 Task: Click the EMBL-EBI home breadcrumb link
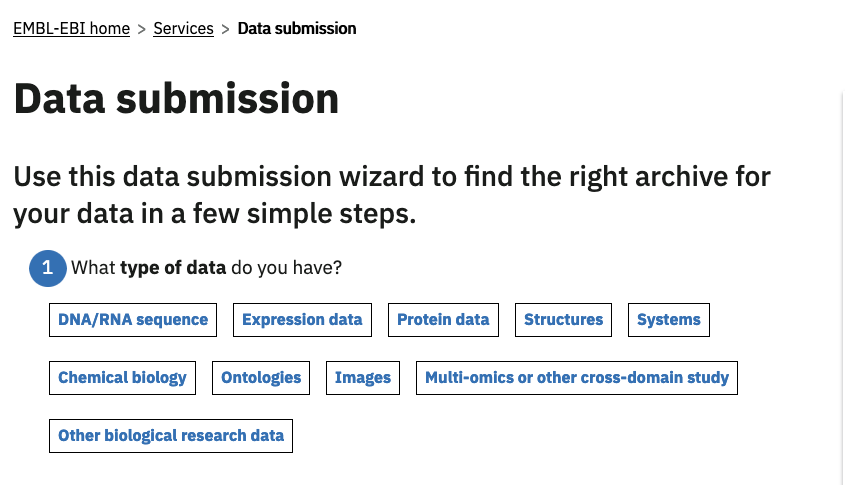click(x=71, y=29)
